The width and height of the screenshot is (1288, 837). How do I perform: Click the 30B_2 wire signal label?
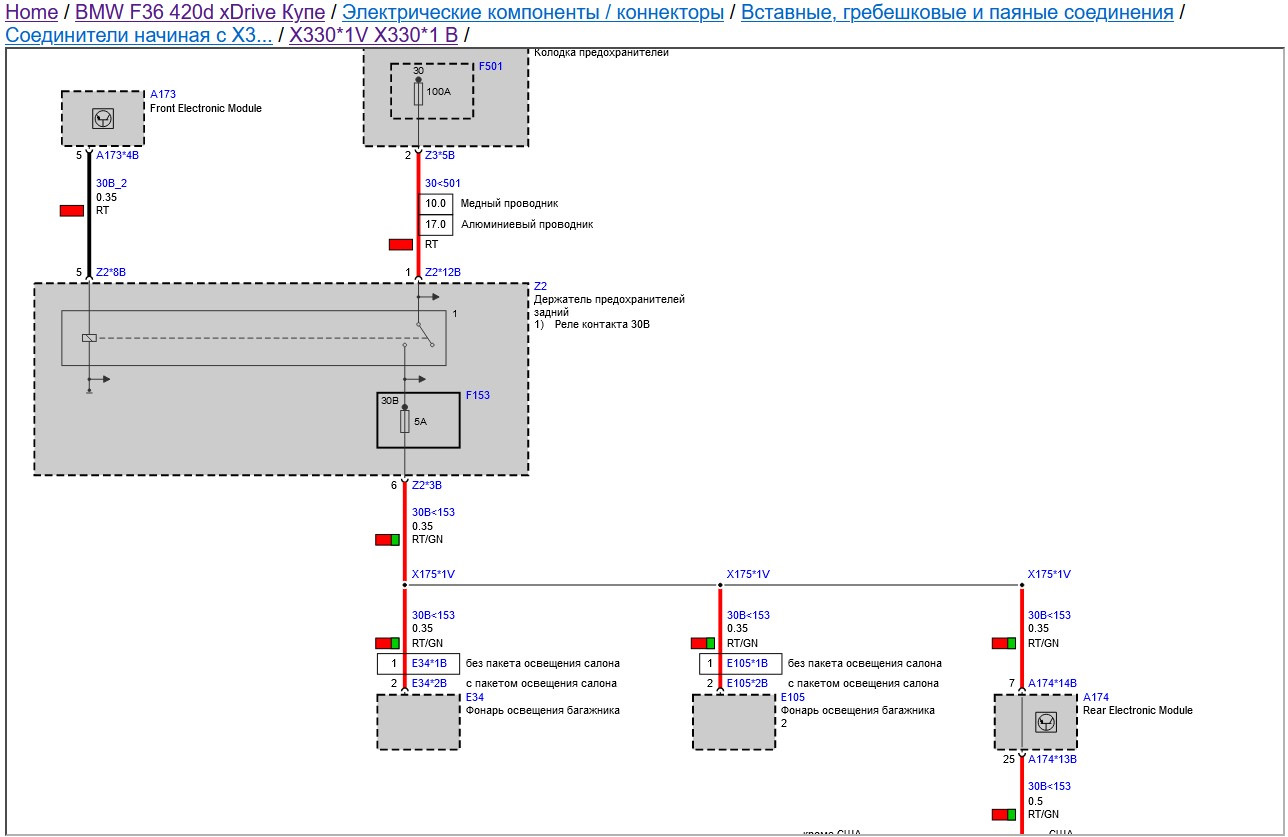(112, 184)
